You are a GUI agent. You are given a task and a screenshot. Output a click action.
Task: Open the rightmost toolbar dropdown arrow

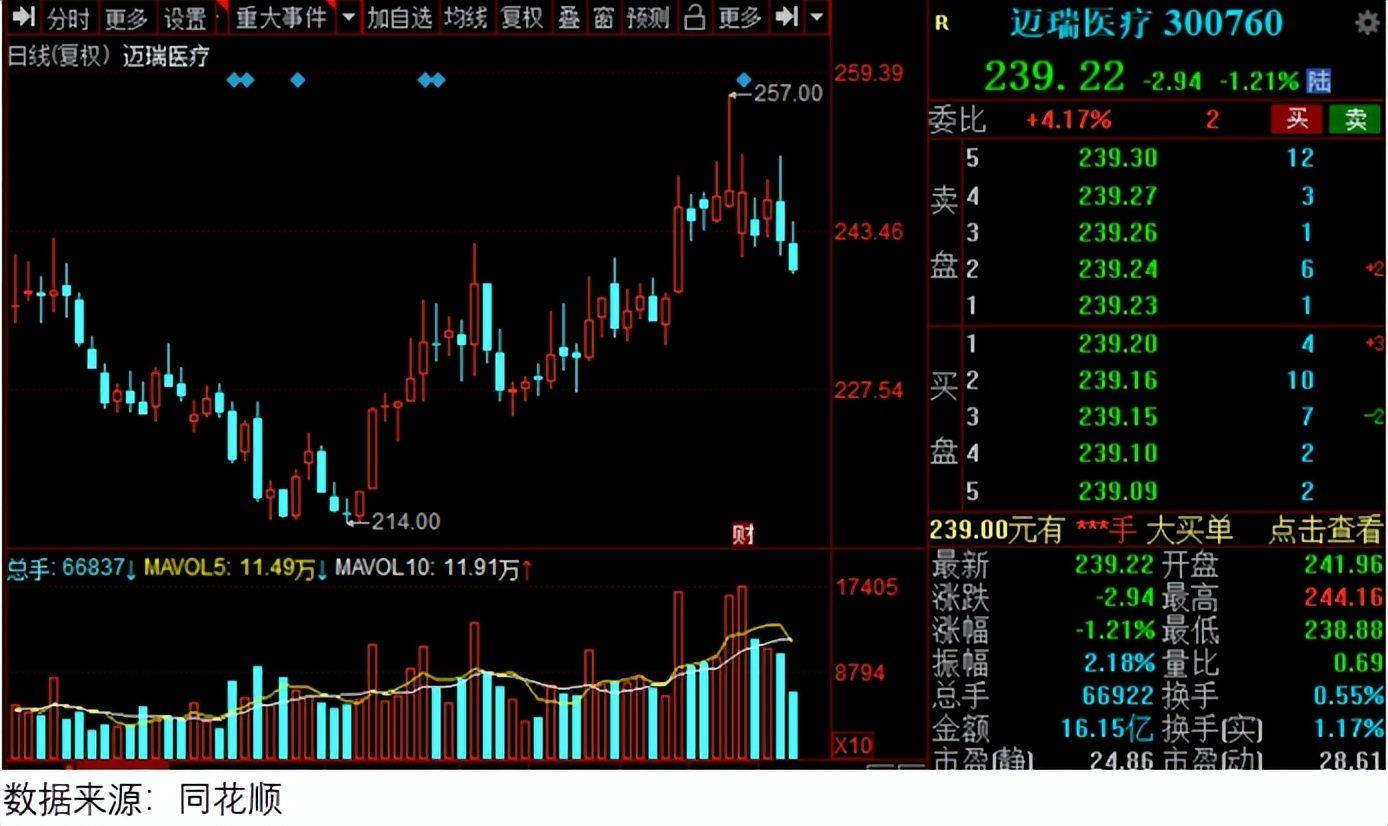click(x=814, y=17)
